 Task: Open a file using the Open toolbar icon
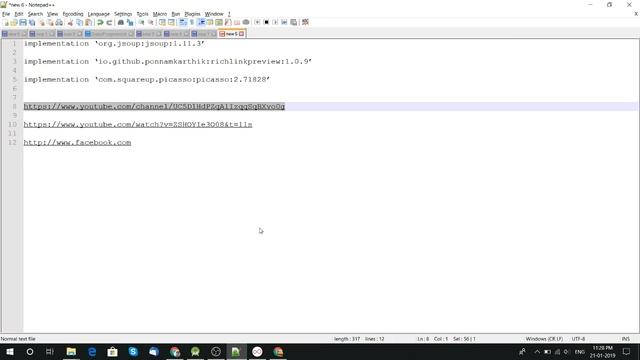tap(14, 22)
